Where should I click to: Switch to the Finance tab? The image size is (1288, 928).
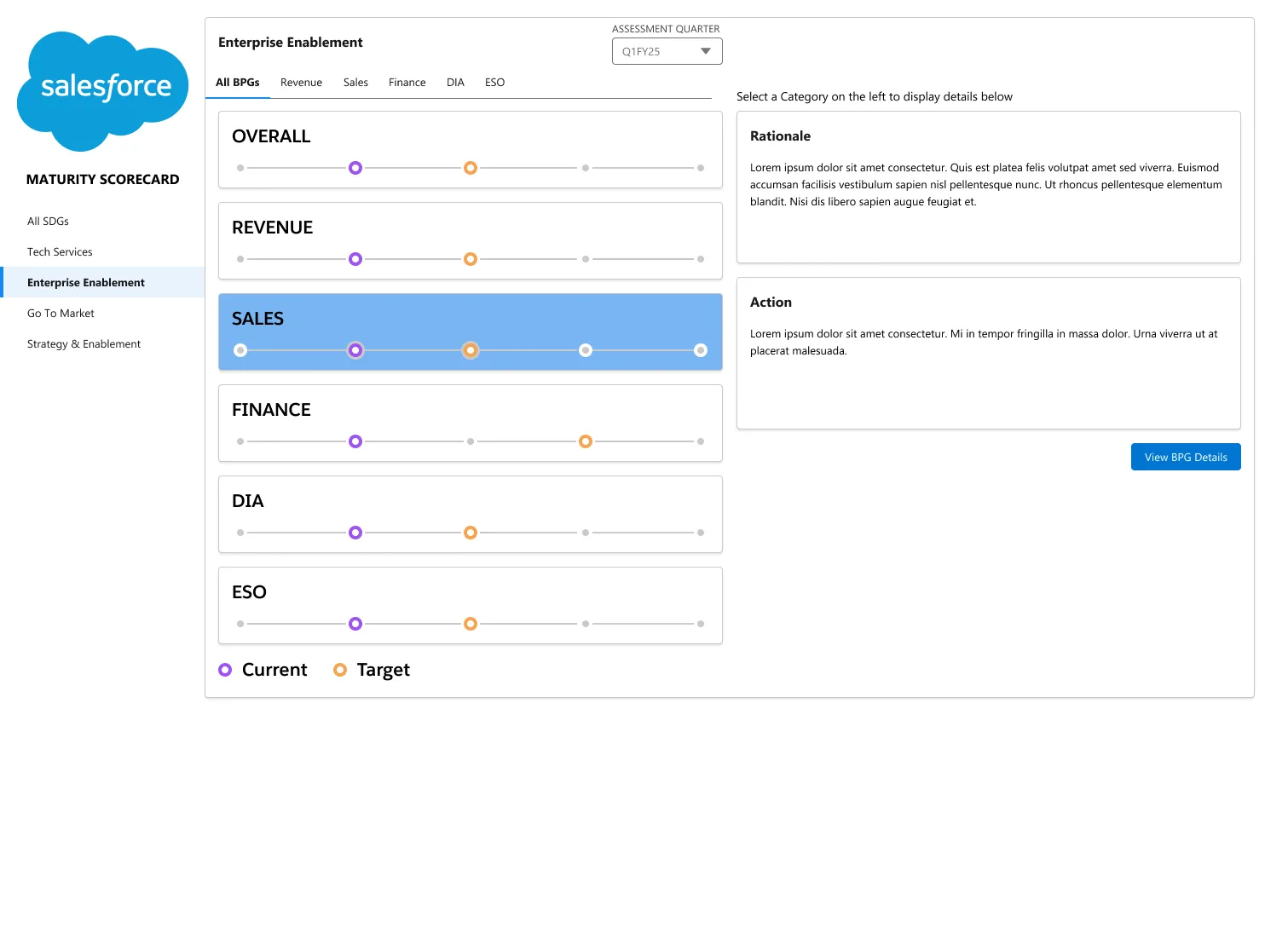point(407,83)
